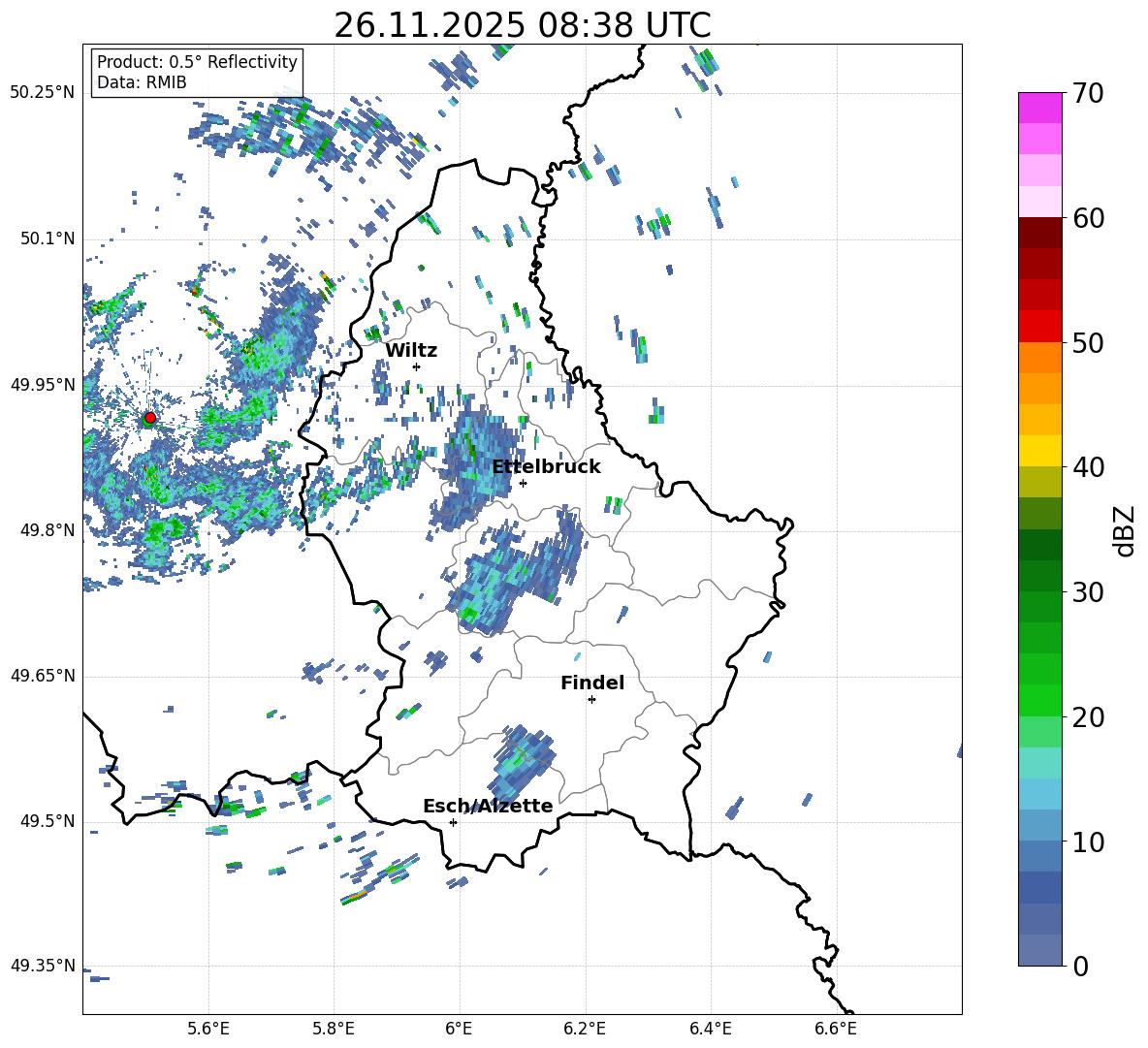Click the timestamp title at top

[x=522, y=25]
